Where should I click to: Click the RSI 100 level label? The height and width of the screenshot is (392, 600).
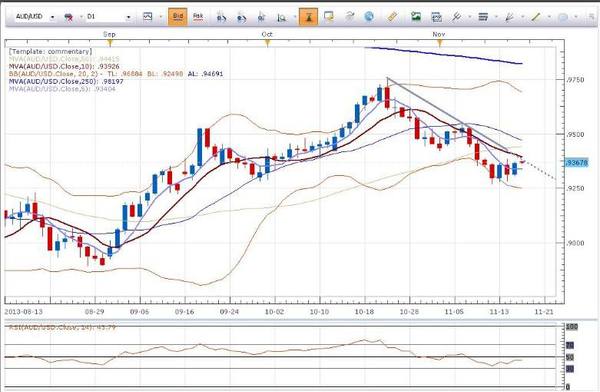tap(572, 327)
